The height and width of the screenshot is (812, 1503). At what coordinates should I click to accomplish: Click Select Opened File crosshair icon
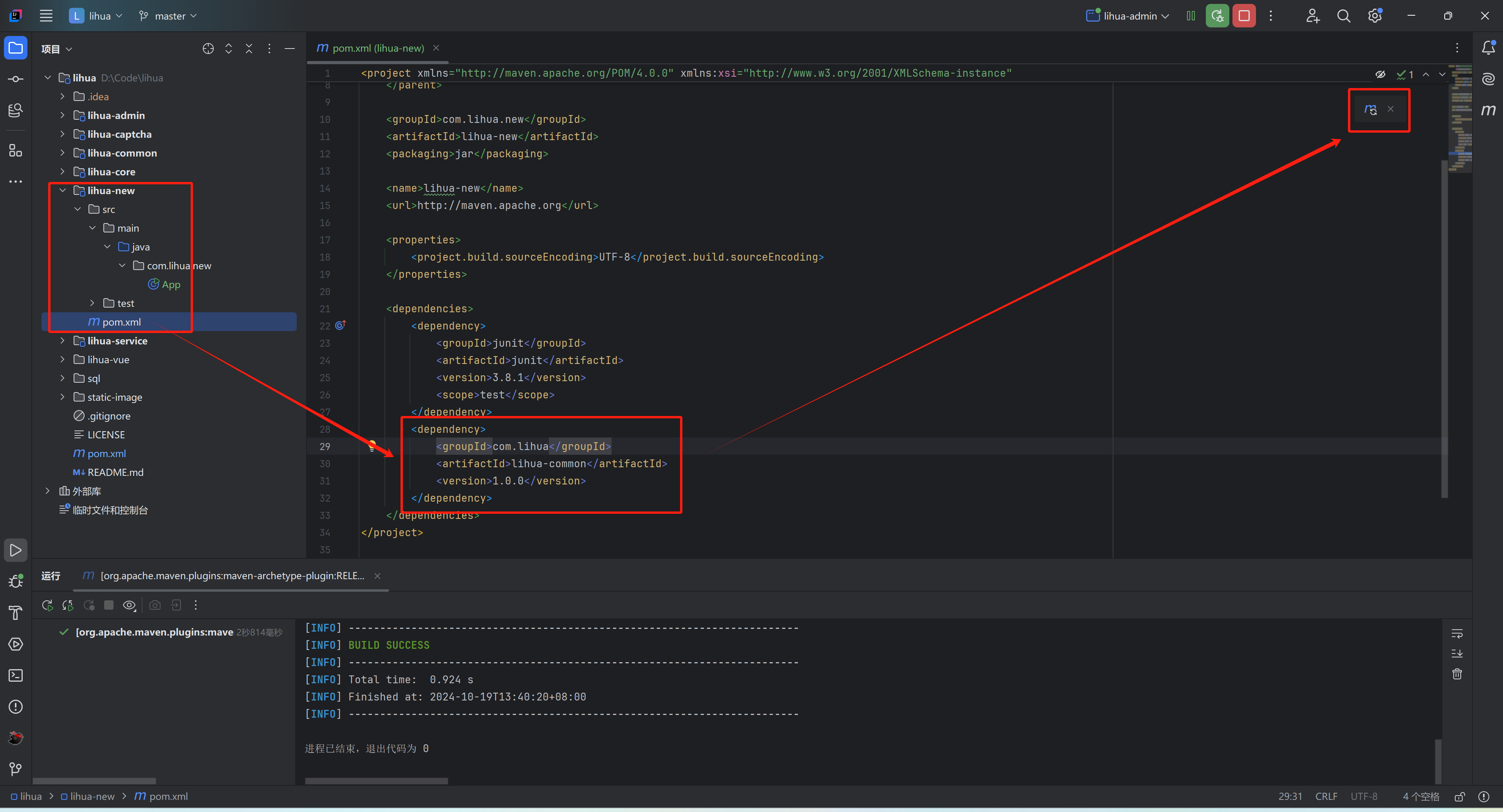click(208, 49)
